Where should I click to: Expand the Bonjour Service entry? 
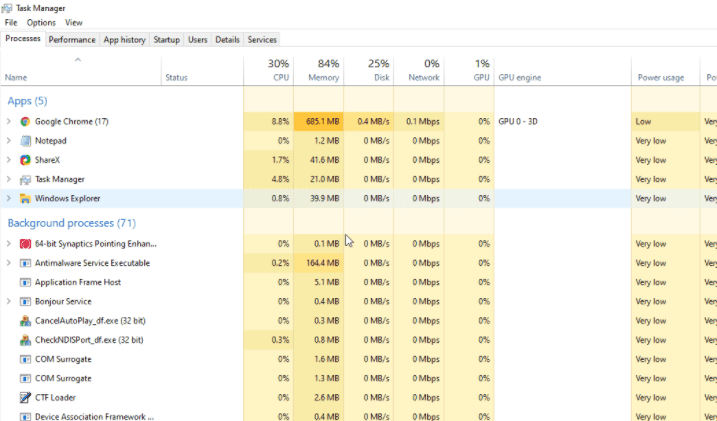9,301
